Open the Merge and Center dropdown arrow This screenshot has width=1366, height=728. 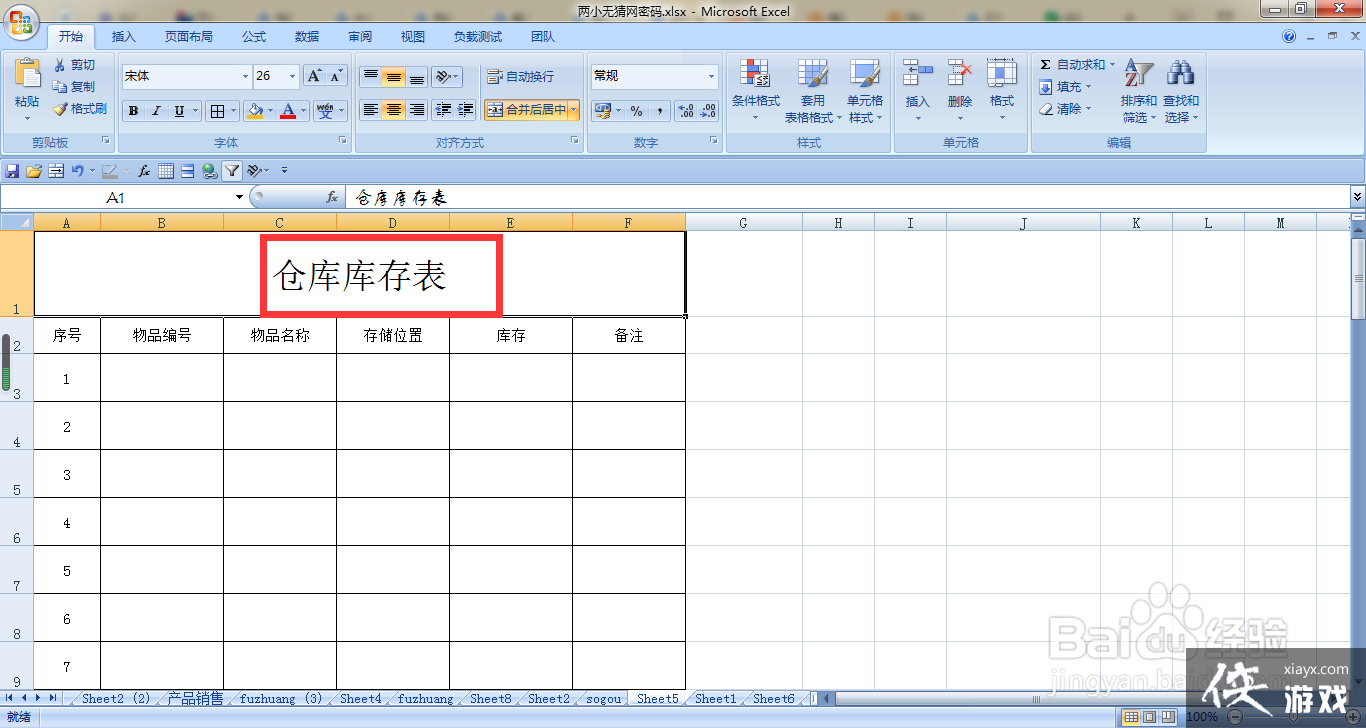(x=574, y=110)
